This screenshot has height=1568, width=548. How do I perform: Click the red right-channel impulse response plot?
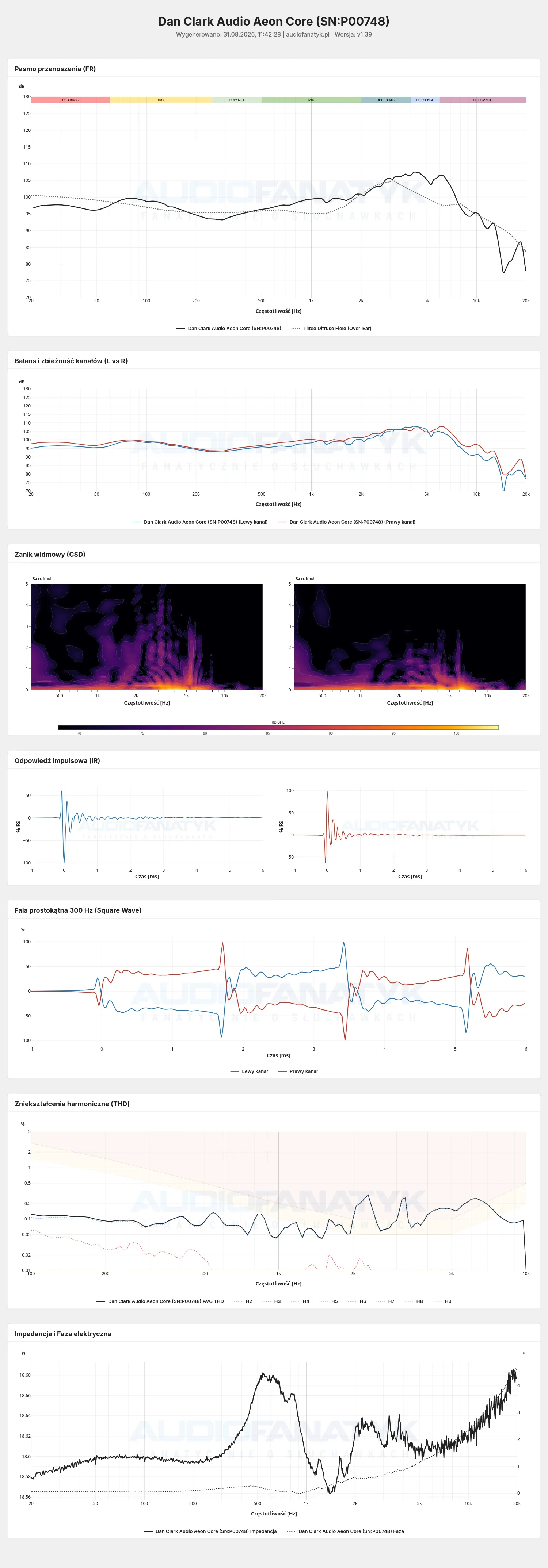click(410, 827)
